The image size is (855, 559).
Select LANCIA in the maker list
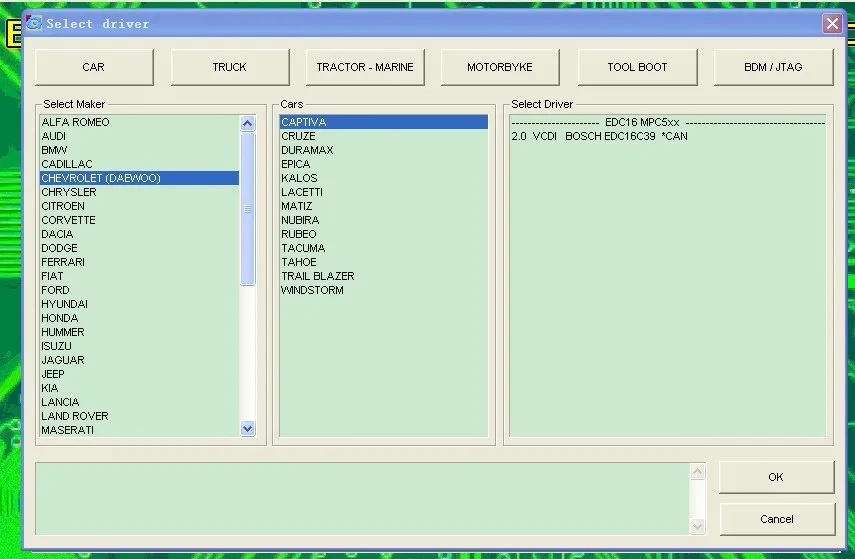tap(139, 402)
